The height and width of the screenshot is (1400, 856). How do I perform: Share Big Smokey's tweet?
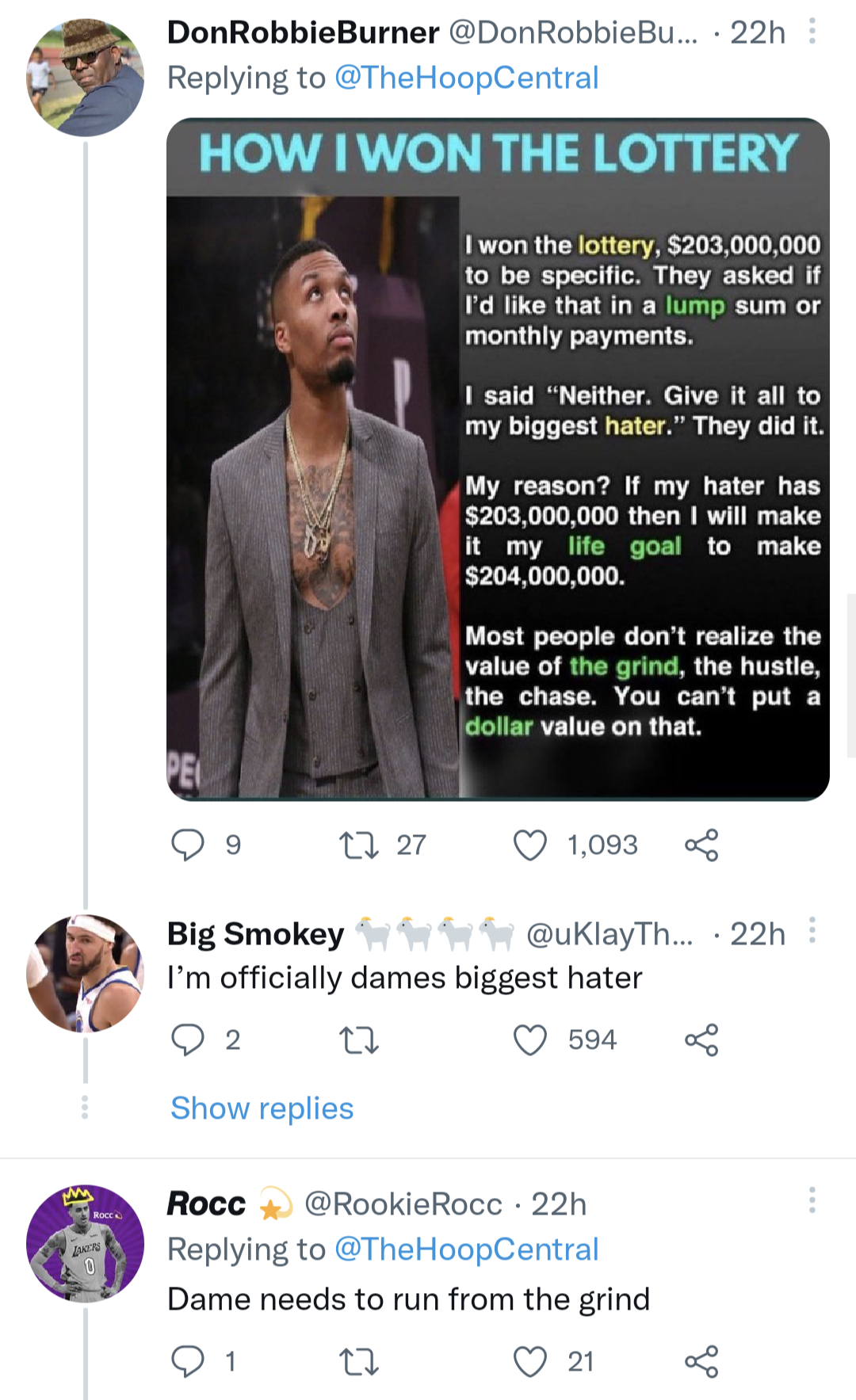click(701, 1040)
